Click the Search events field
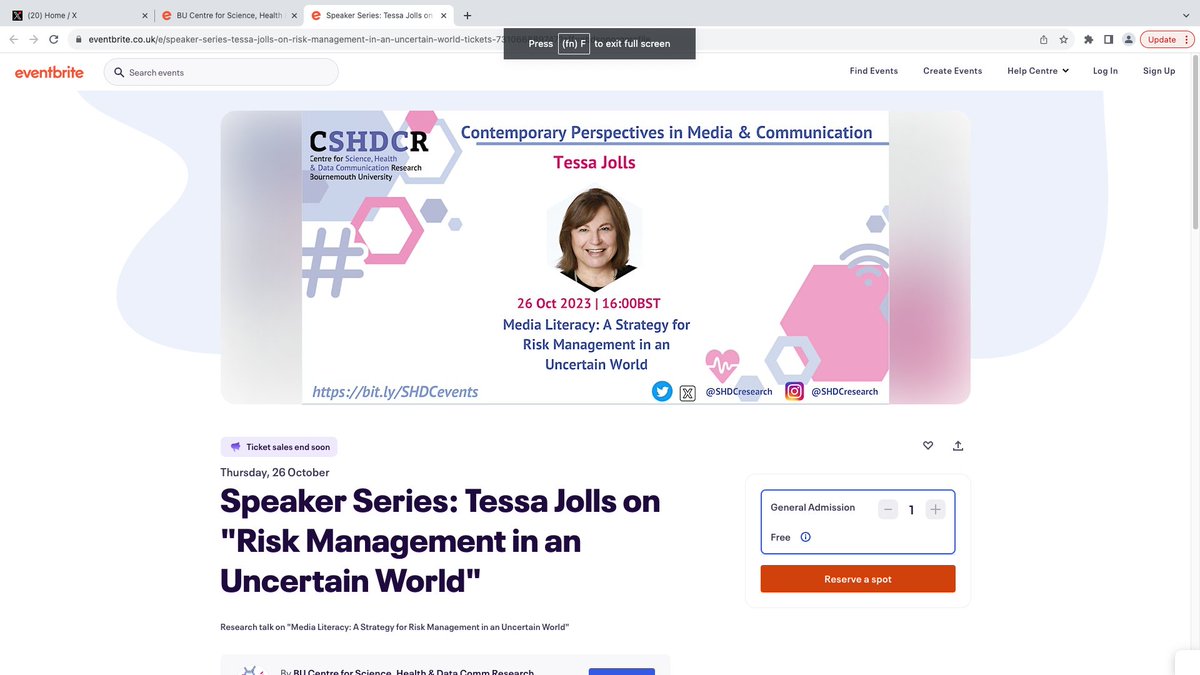The height and width of the screenshot is (675, 1200). click(221, 72)
